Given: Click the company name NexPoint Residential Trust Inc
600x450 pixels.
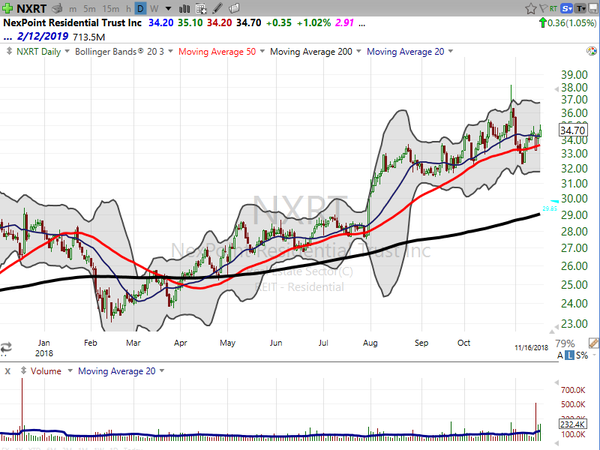Looking at the screenshot, I should pos(72,23).
